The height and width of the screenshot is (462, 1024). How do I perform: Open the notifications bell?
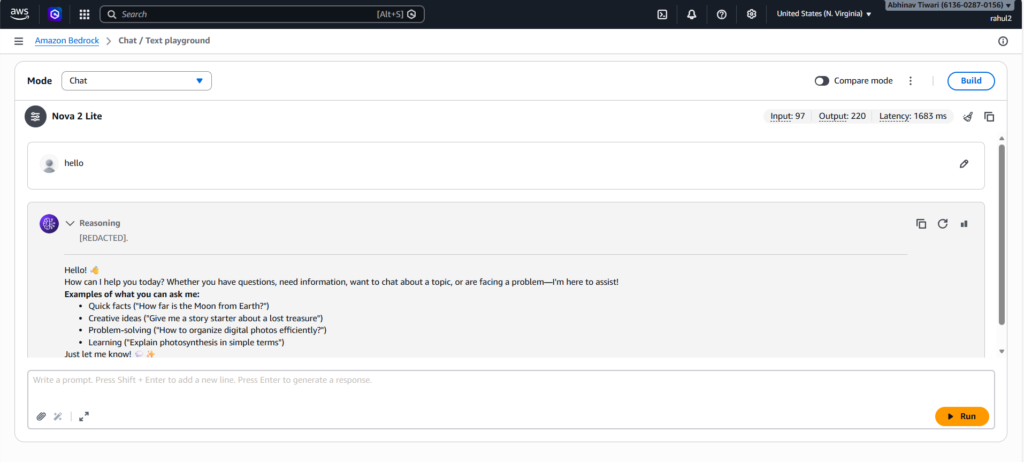[x=691, y=14]
